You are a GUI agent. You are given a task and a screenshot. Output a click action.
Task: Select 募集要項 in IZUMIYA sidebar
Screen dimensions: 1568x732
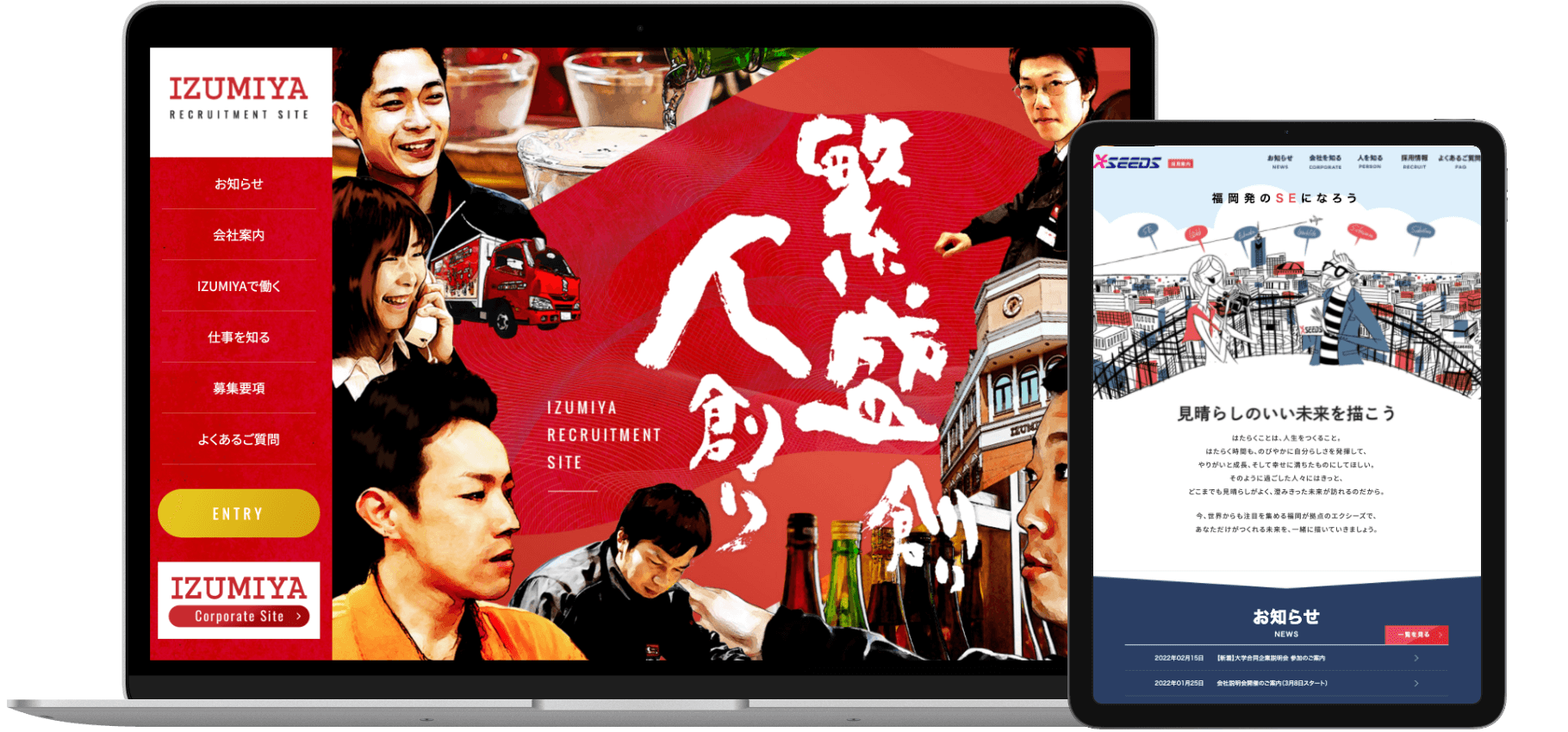239,388
